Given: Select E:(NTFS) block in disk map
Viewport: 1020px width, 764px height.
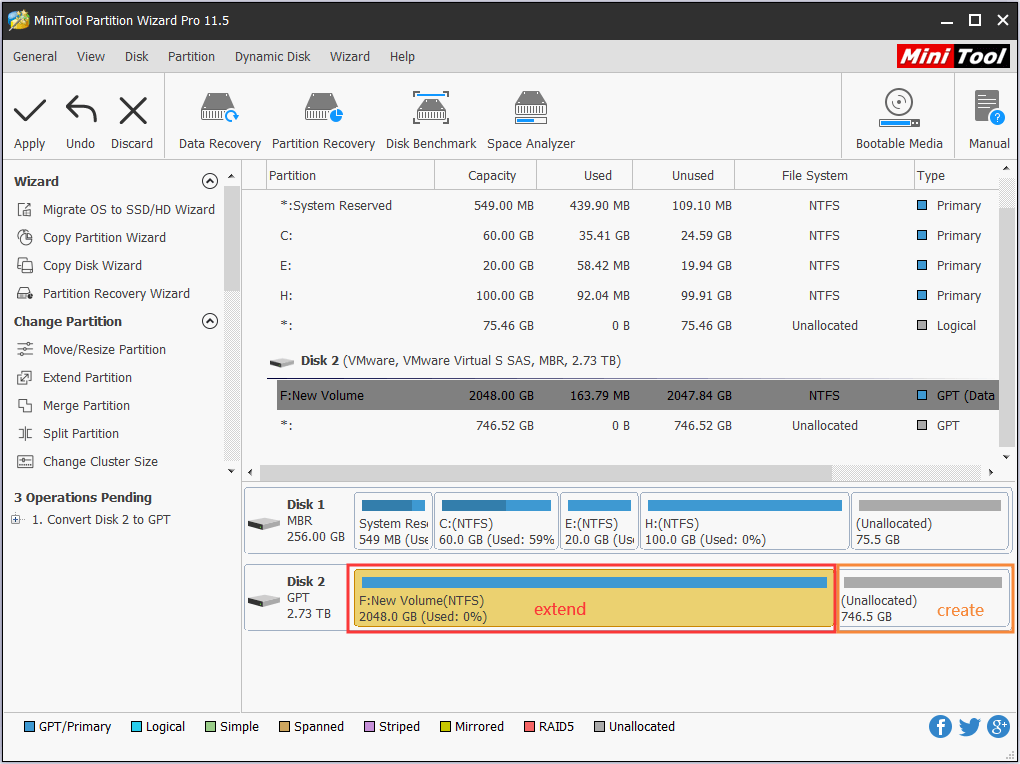Looking at the screenshot, I should [598, 522].
